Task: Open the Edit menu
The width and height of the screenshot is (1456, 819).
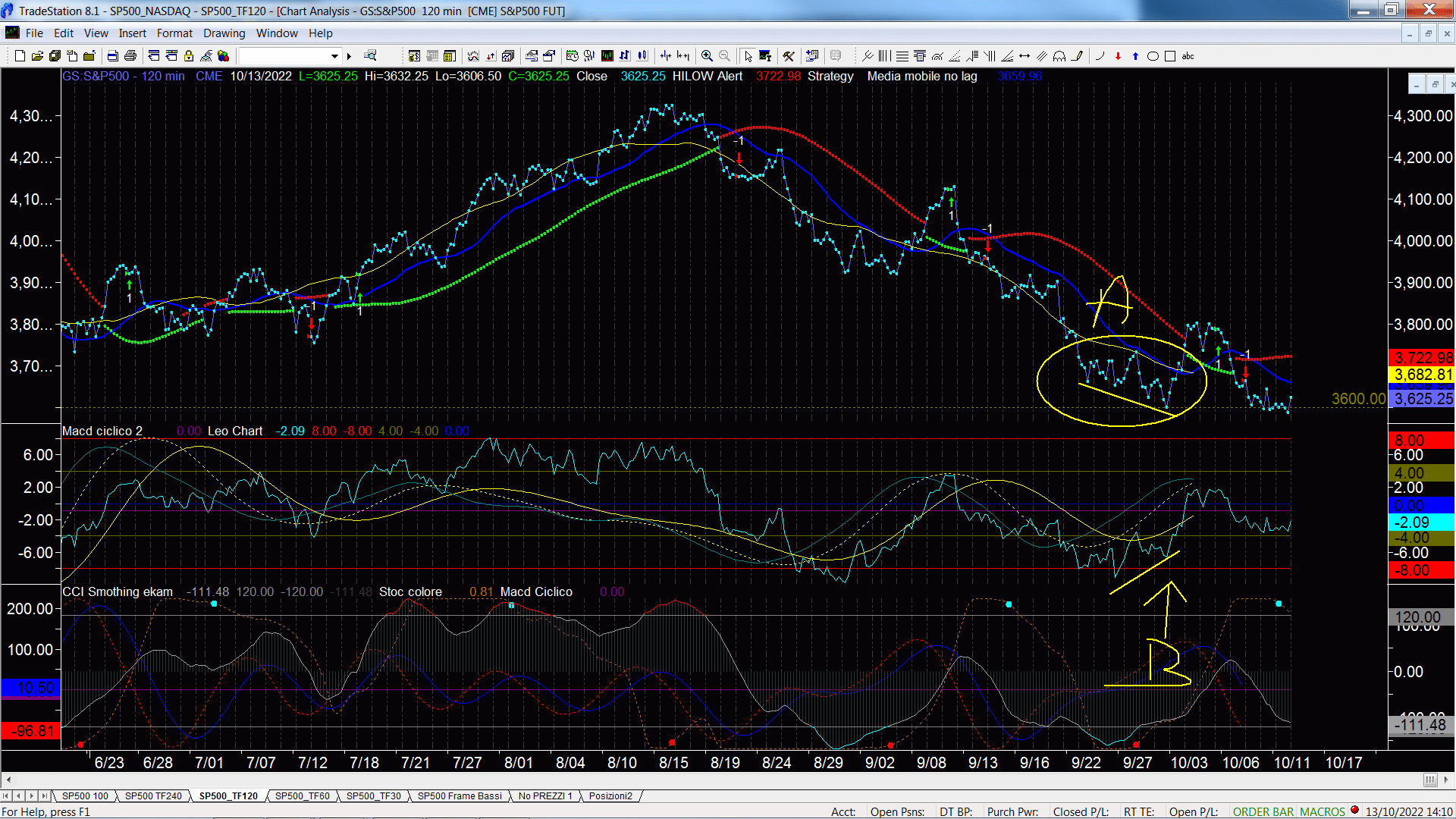Action: click(64, 33)
